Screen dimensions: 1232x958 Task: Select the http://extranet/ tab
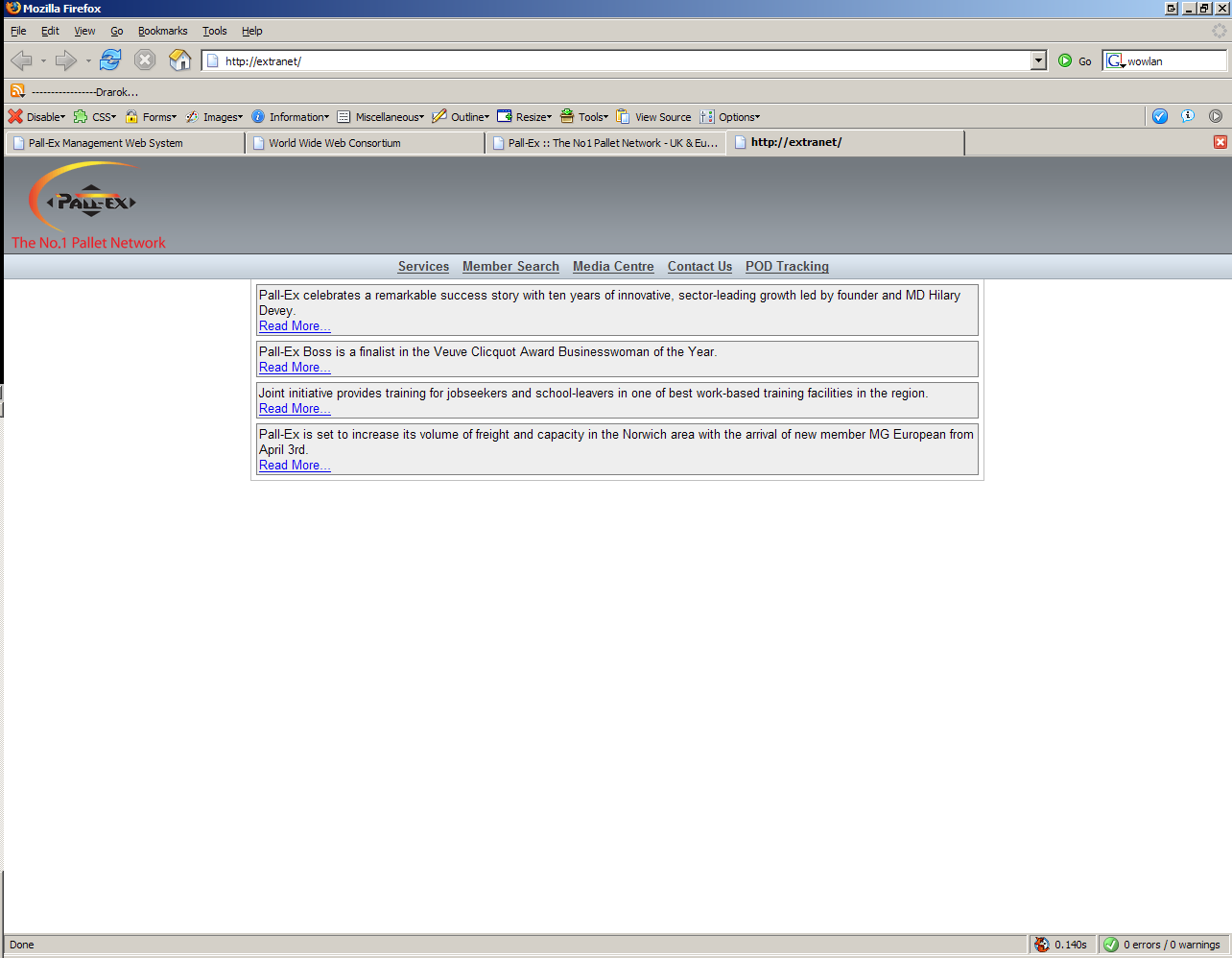coord(845,142)
